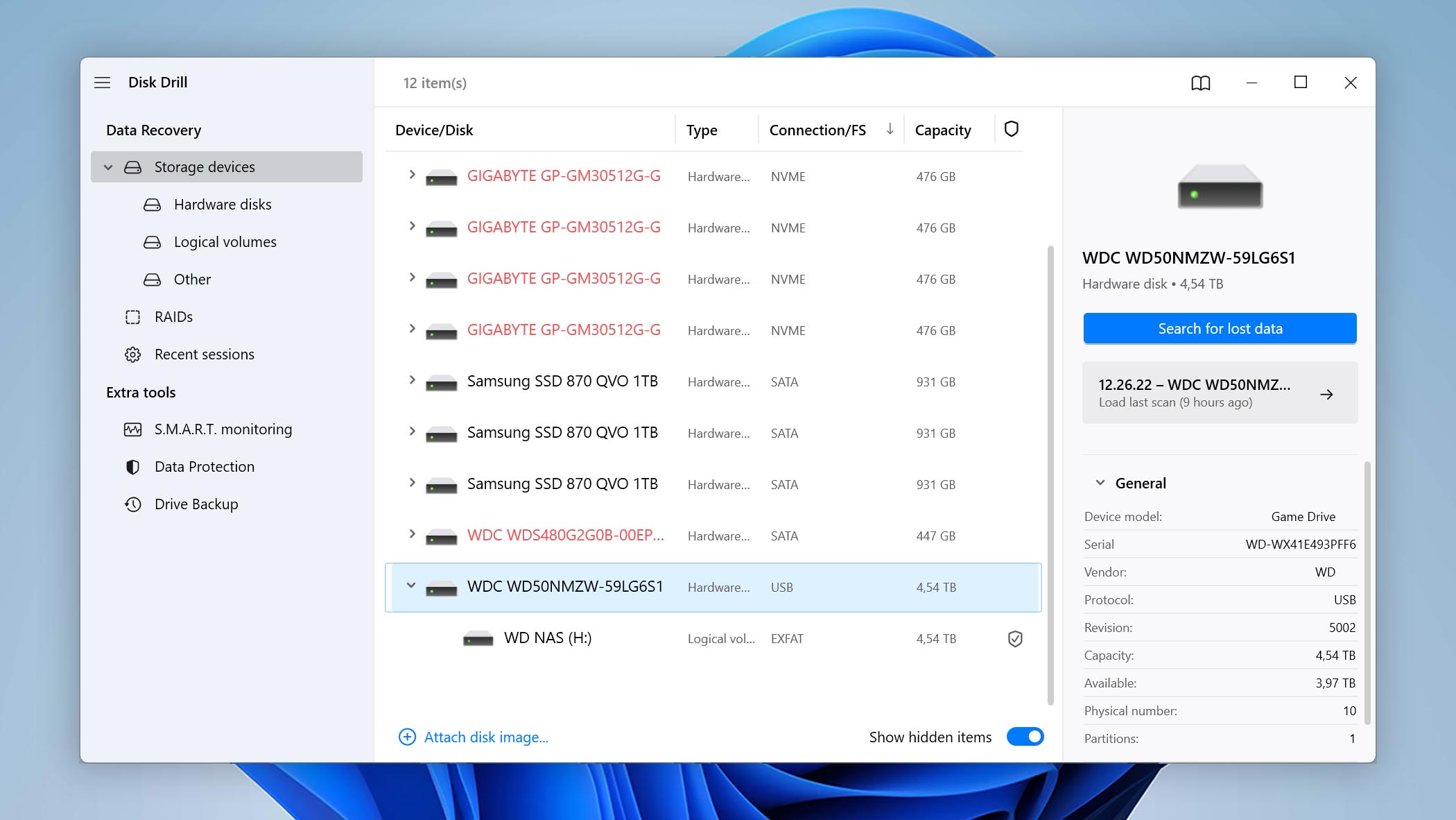Select the WD NAS (H:) logical volume row
This screenshot has height=820, width=1456.
713,638
